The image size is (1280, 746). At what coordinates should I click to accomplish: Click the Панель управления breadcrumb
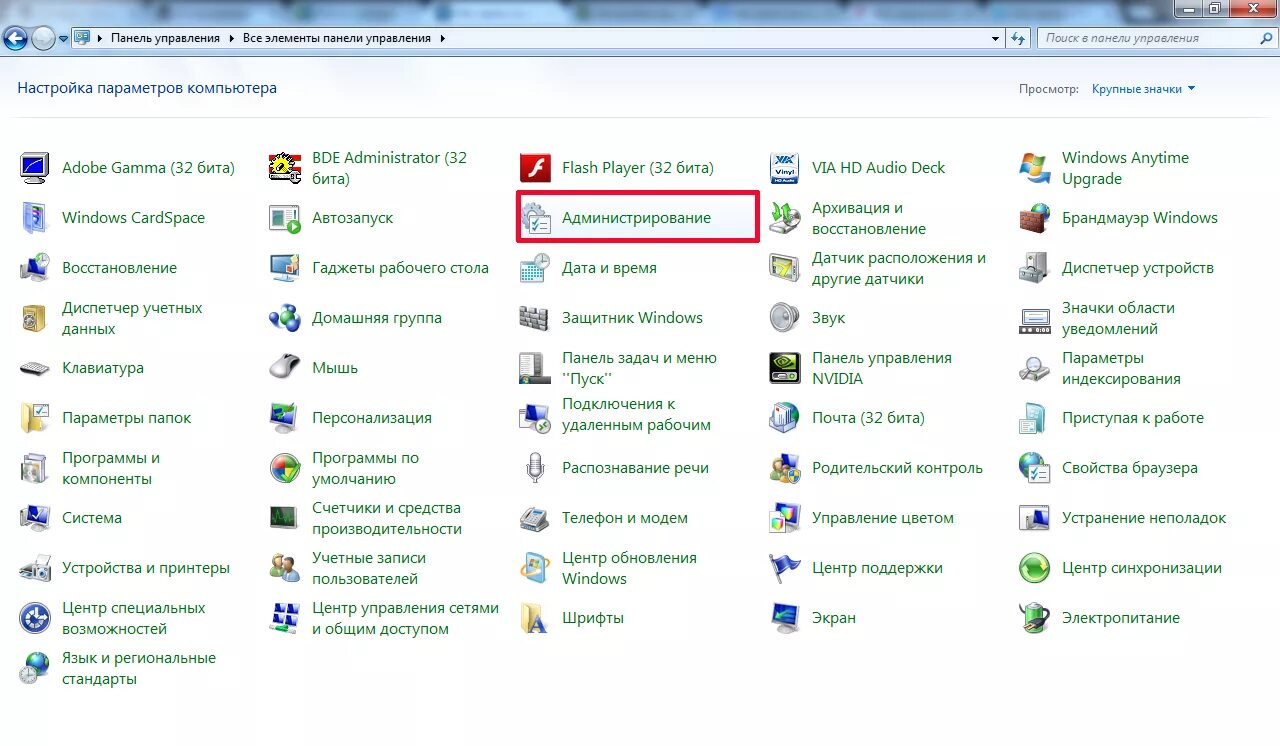pos(165,38)
